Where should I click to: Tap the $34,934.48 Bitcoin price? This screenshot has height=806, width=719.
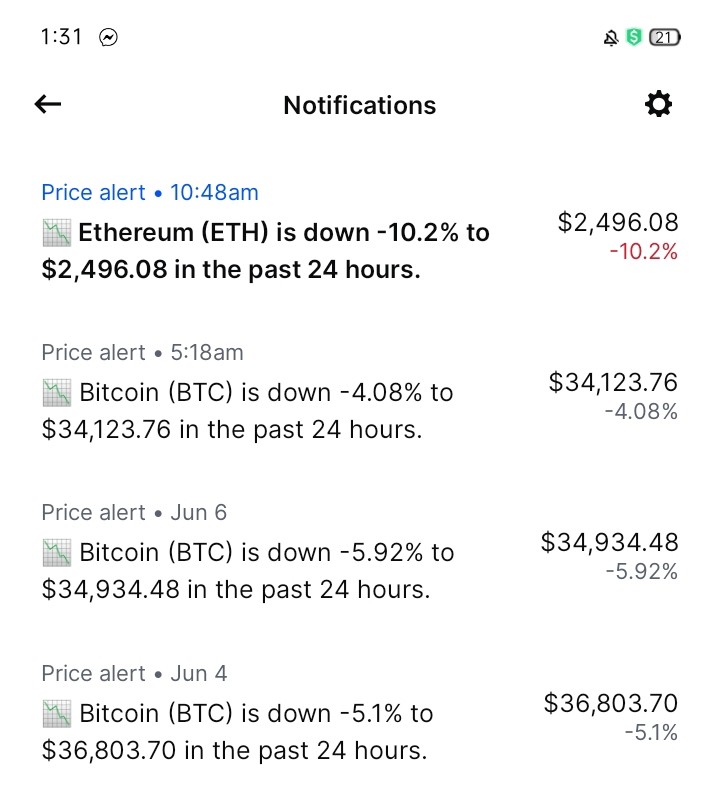610,542
